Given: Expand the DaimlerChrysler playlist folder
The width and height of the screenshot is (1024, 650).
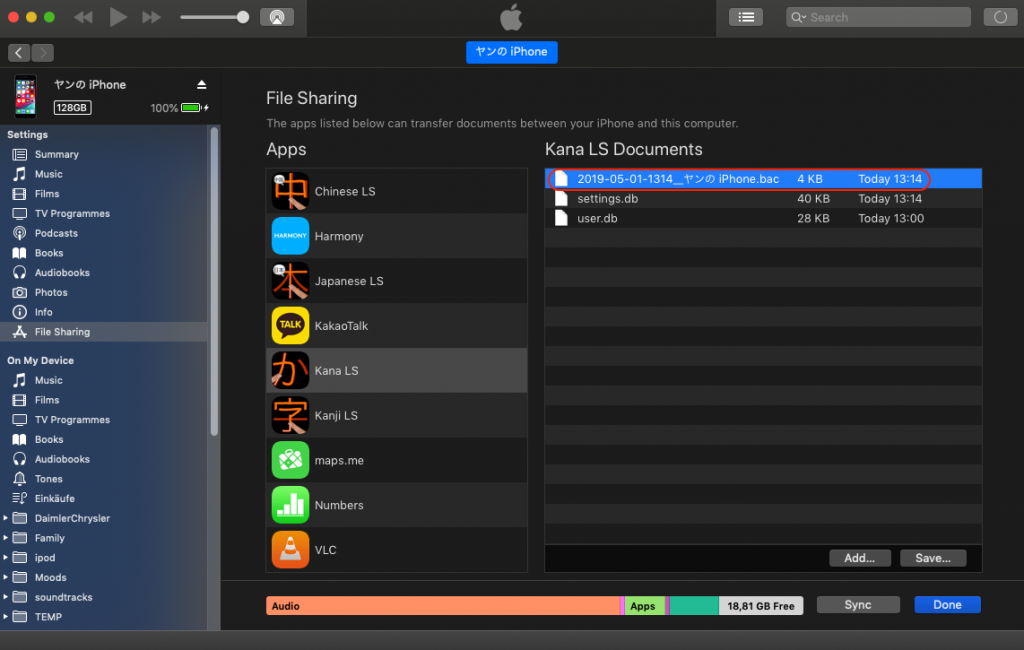Looking at the screenshot, I should tap(7, 518).
